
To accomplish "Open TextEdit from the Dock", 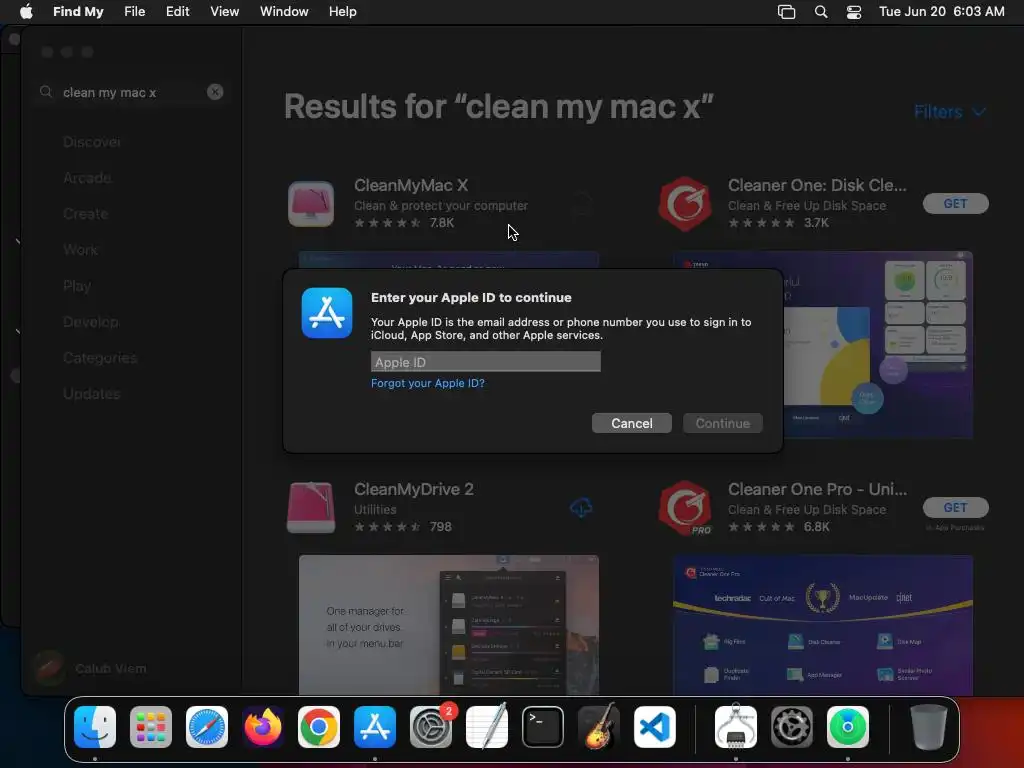I will tap(487, 727).
